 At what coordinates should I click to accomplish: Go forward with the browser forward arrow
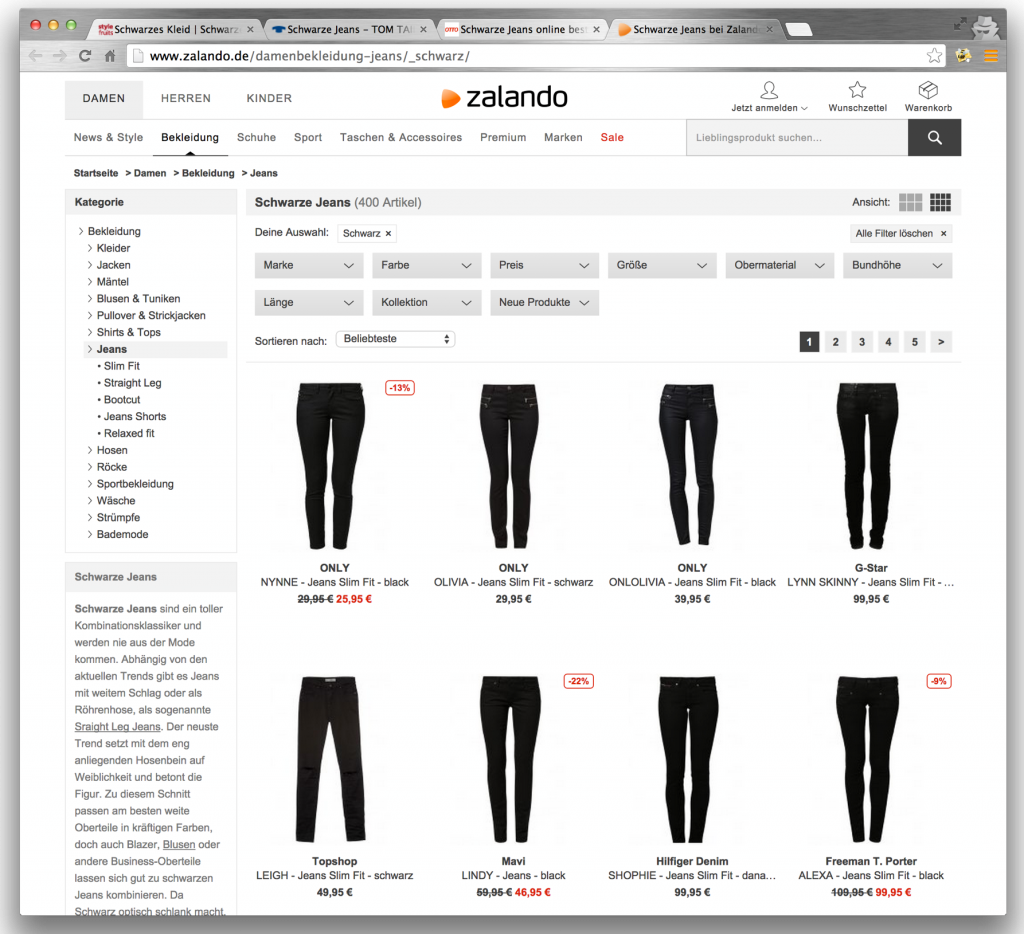pyautogui.click(x=60, y=56)
